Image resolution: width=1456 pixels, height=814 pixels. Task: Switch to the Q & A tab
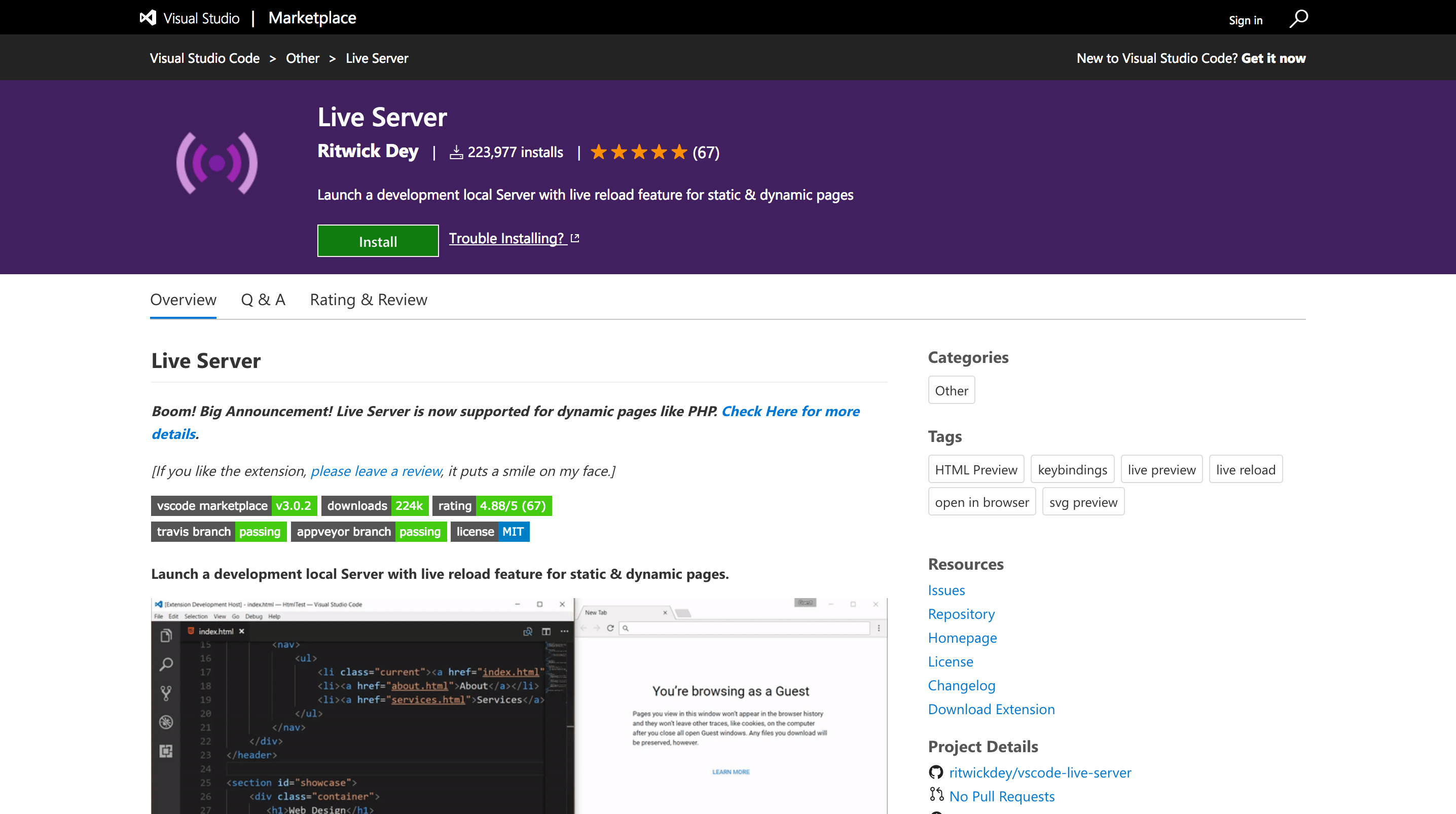[263, 300]
